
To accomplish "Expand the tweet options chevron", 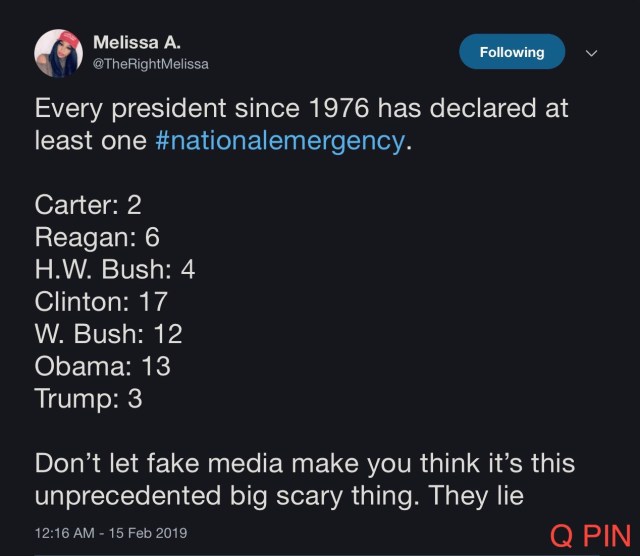I will click(591, 53).
